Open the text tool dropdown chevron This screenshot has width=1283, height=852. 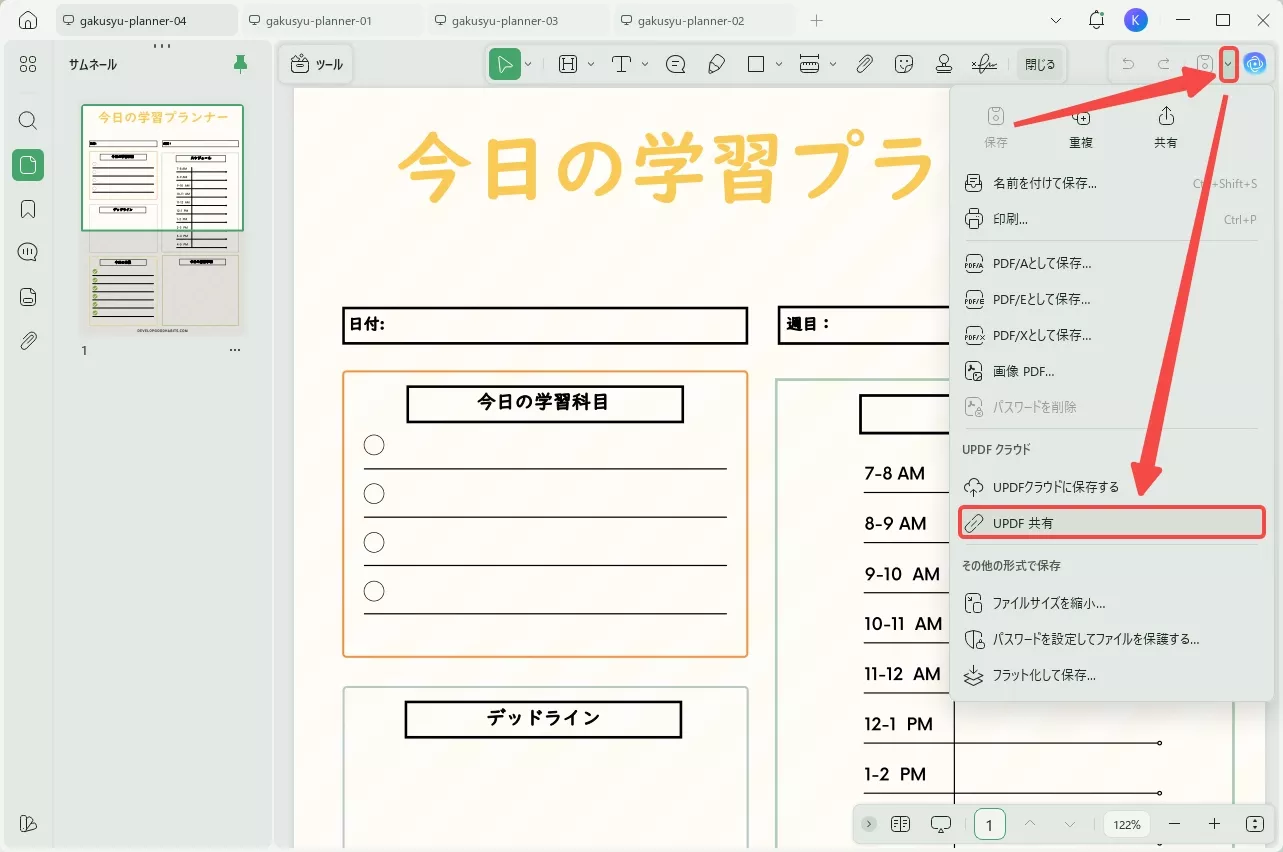pos(644,63)
